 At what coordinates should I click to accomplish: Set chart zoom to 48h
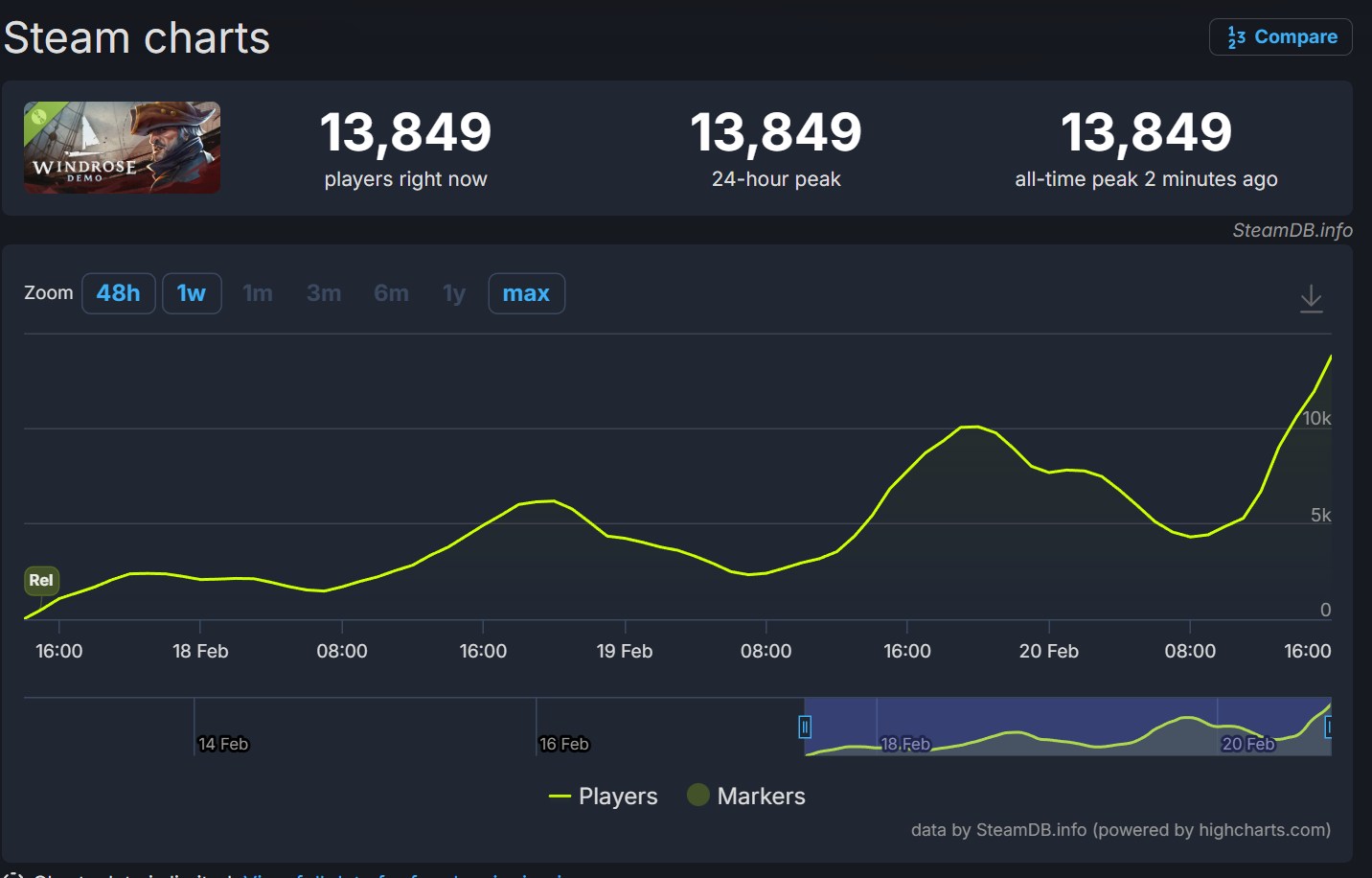coord(118,293)
